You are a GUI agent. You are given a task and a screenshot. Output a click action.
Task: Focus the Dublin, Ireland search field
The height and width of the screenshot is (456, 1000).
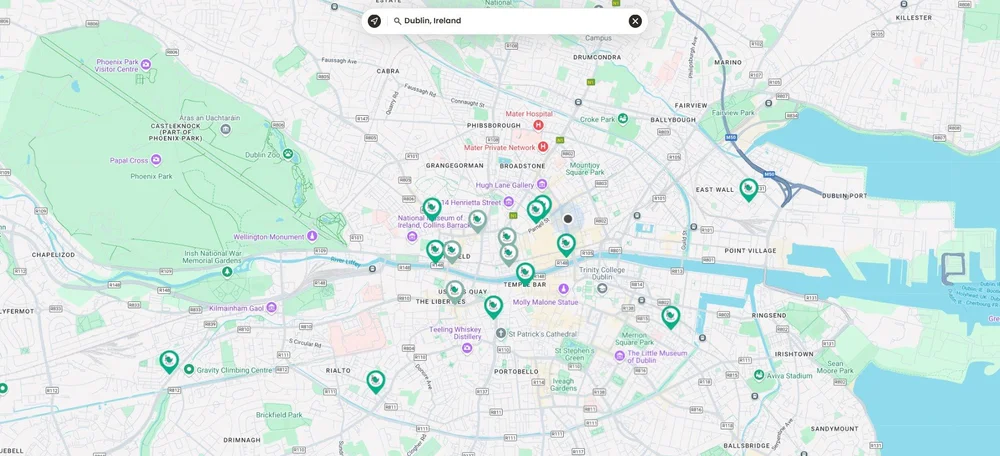[504, 21]
